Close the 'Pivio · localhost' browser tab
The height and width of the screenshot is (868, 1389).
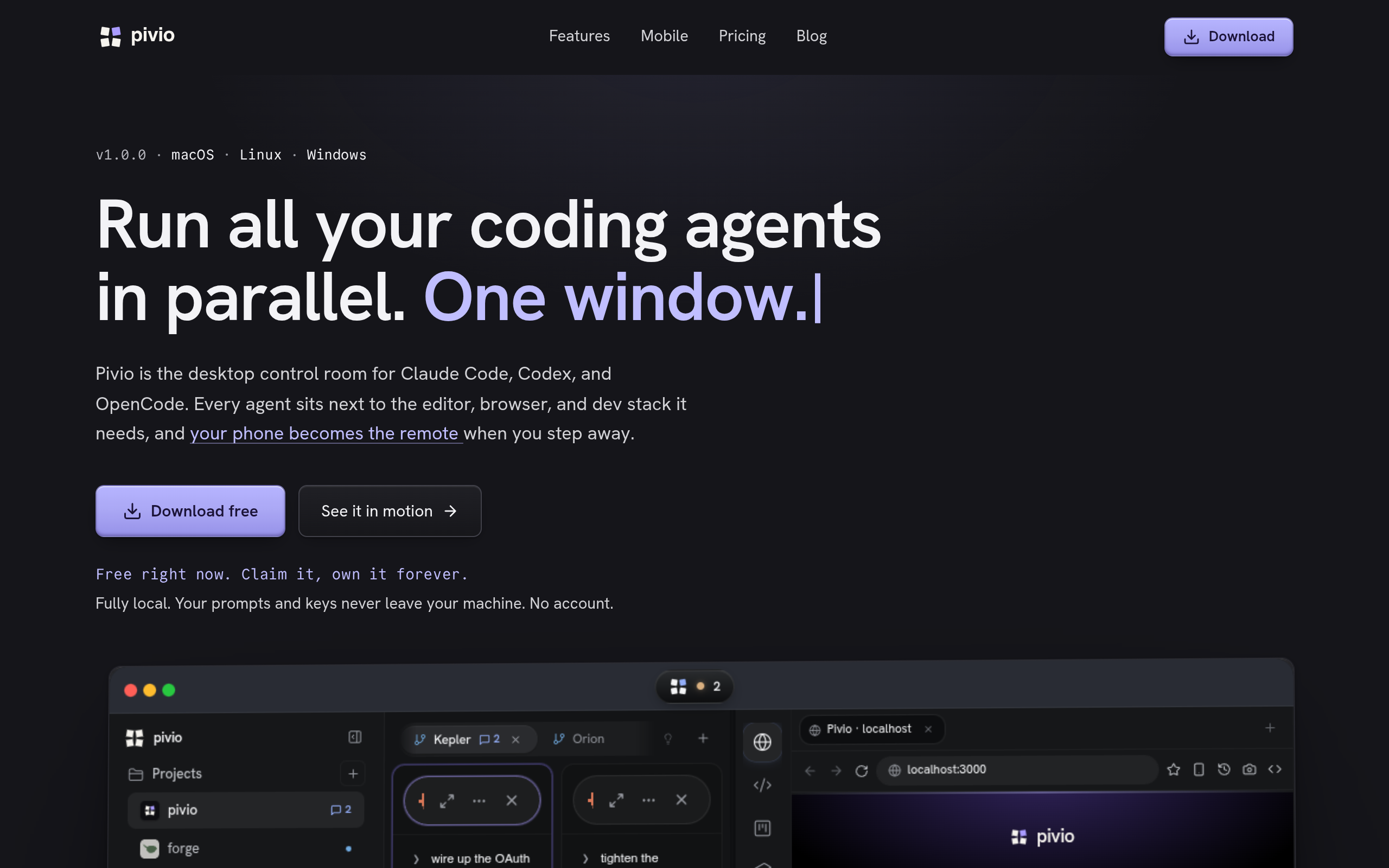928,729
